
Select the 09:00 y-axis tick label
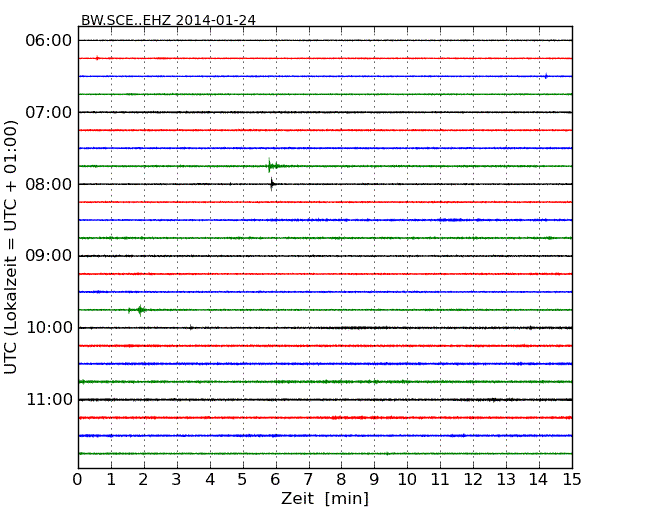point(49,256)
